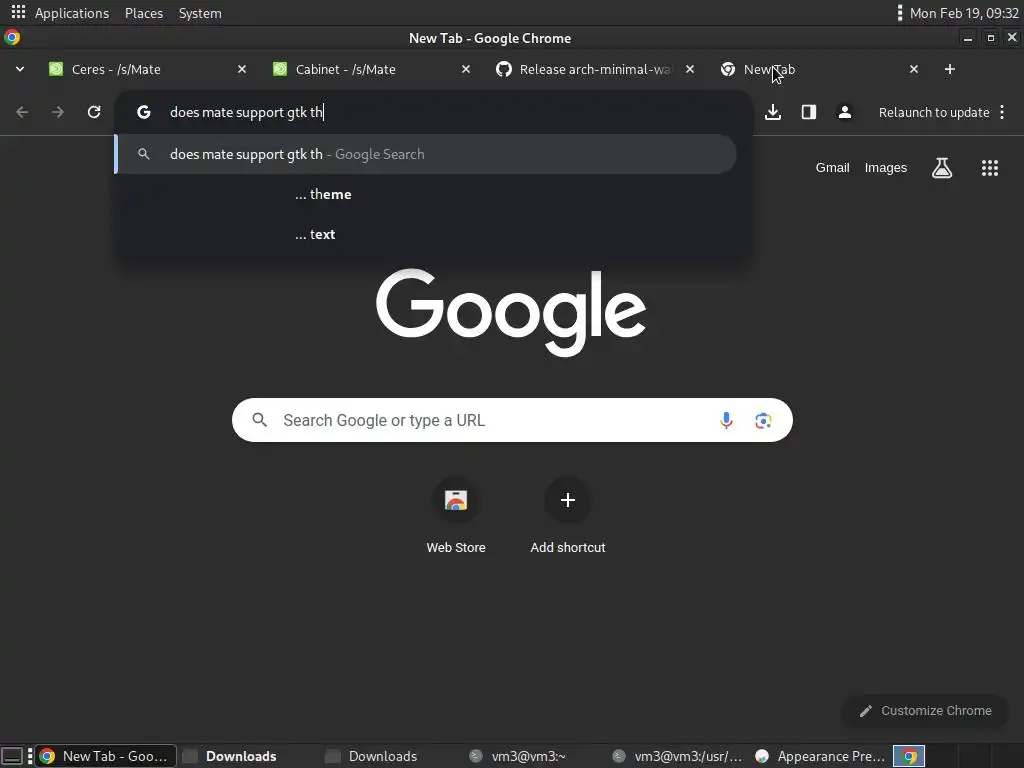This screenshot has height=768, width=1024.
Task: Open the Web Store shortcut
Action: (456, 517)
